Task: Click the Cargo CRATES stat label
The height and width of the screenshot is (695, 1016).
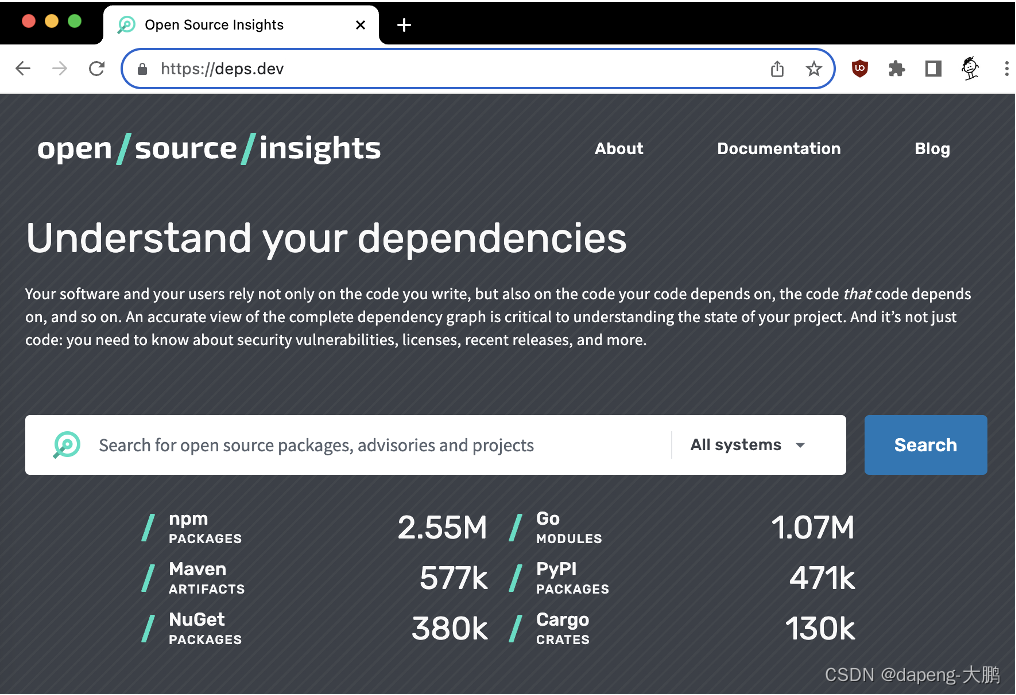Action: 562,629
